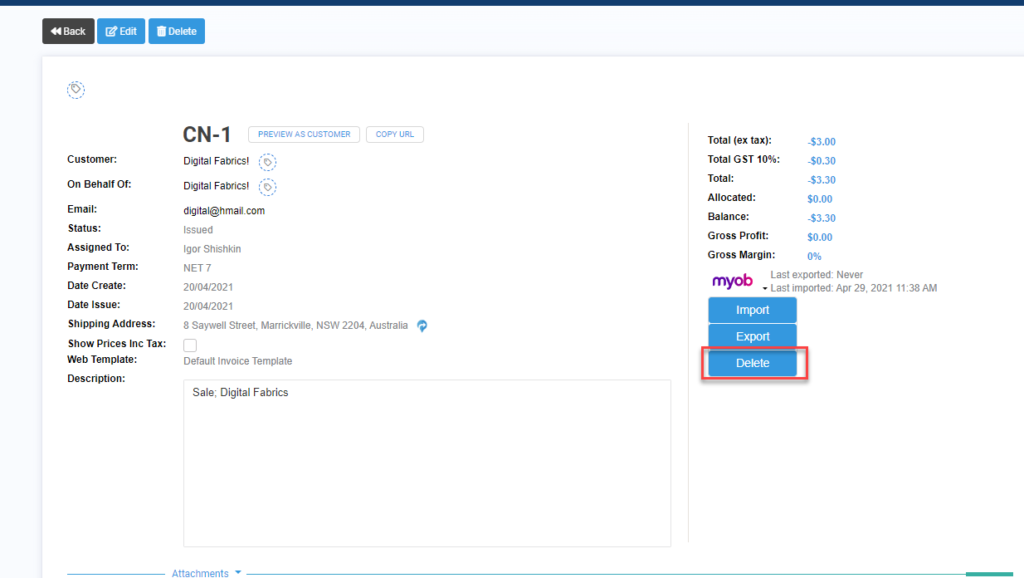Click the tag icon next to Customer Digital Fabrics!
This screenshot has height=578, width=1024.
click(267, 161)
